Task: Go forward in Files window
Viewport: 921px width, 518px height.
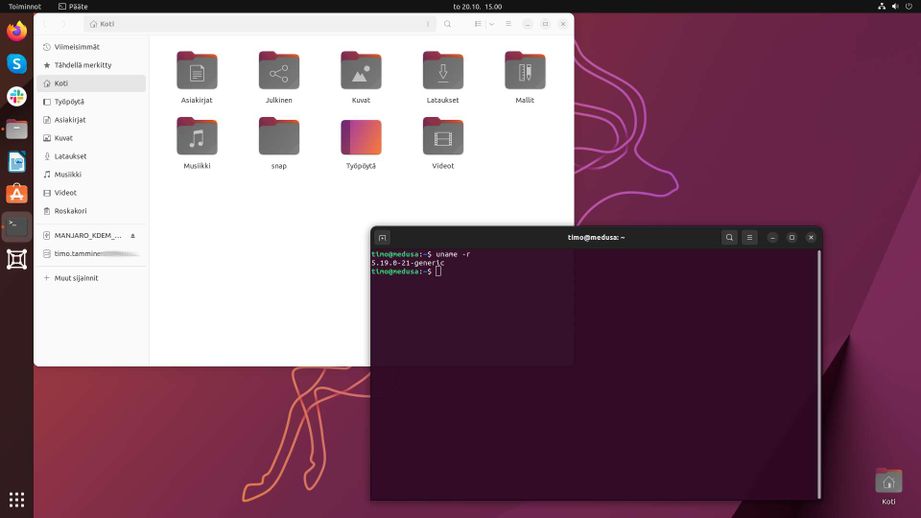Action: coord(64,24)
